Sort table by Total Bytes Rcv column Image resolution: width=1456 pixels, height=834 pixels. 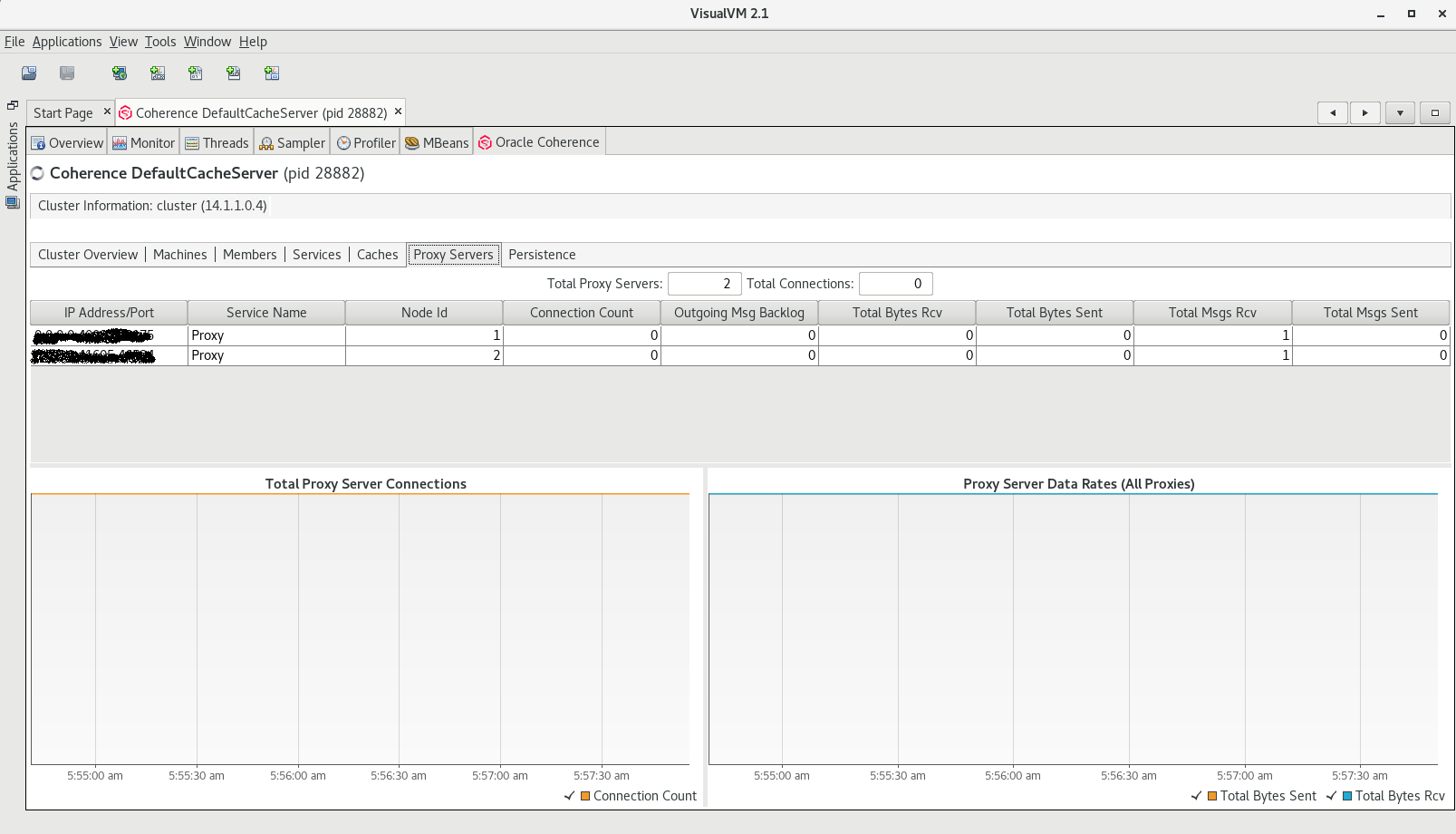tap(897, 313)
